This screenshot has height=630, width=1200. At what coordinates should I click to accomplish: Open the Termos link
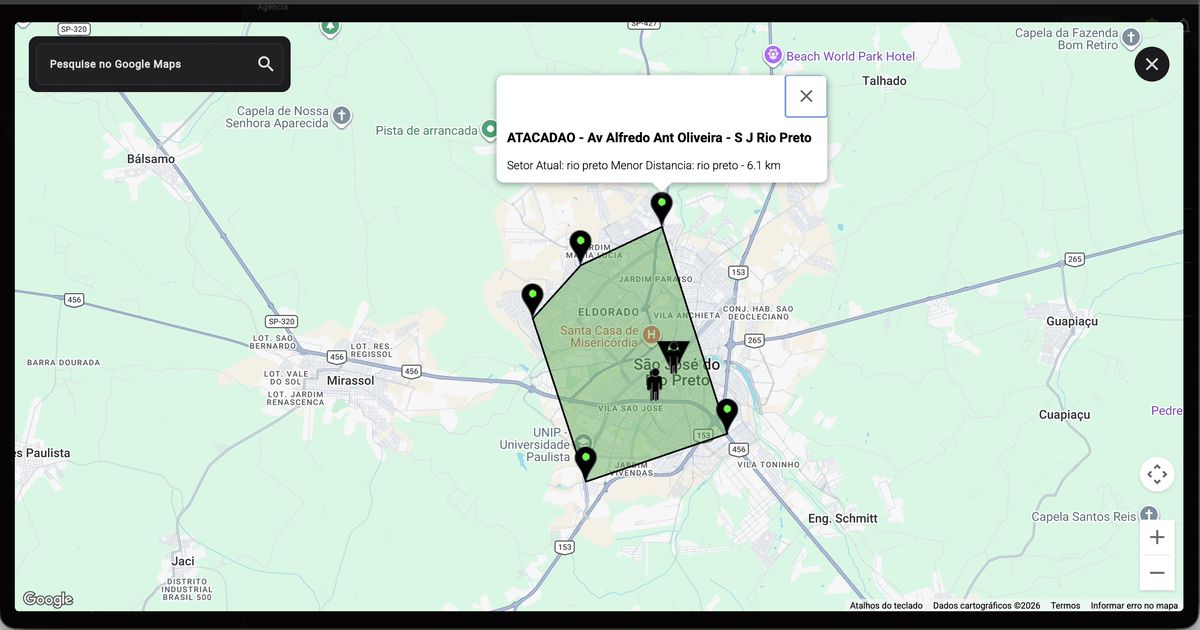click(x=1064, y=605)
